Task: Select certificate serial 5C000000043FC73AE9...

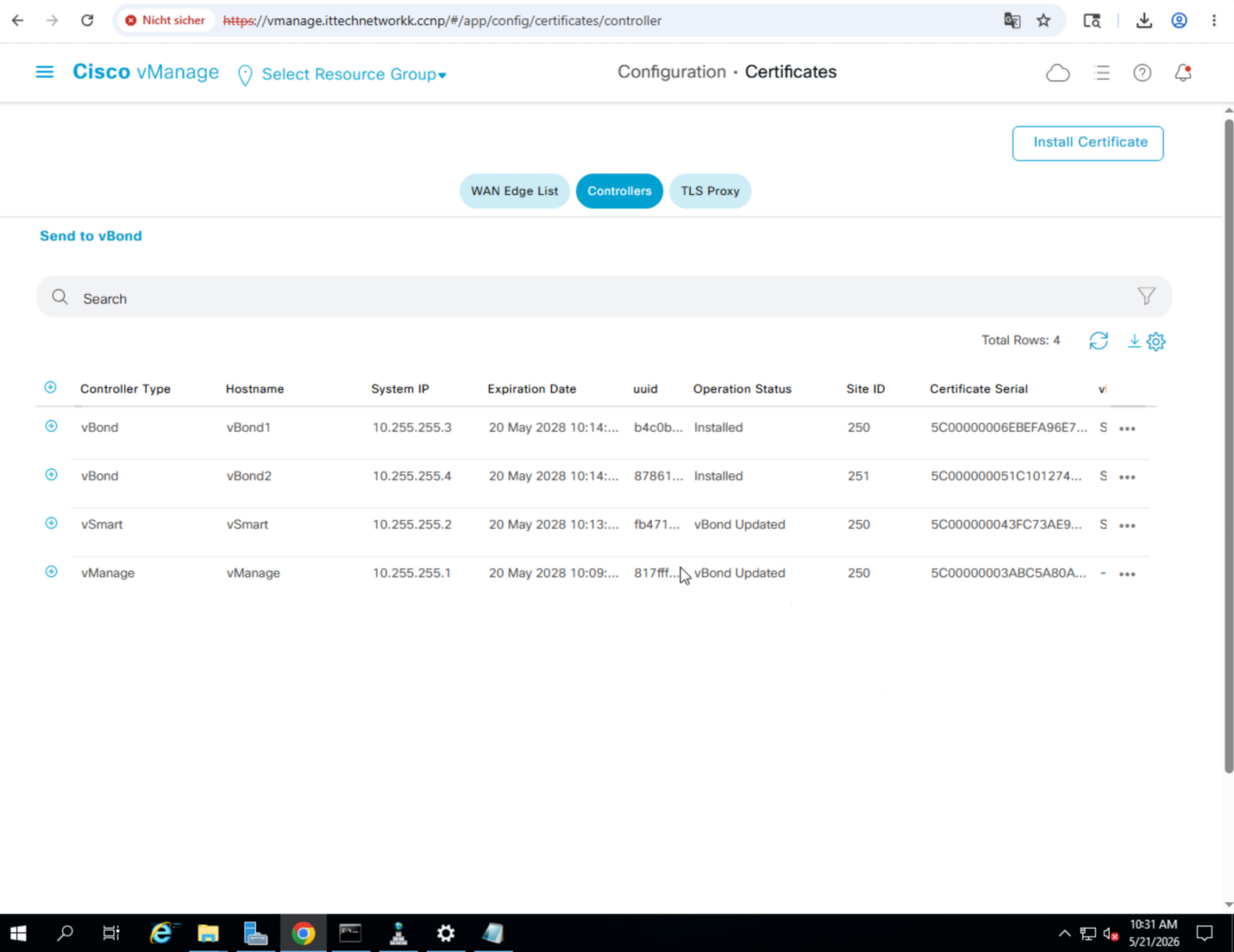Action: pyautogui.click(x=1005, y=524)
